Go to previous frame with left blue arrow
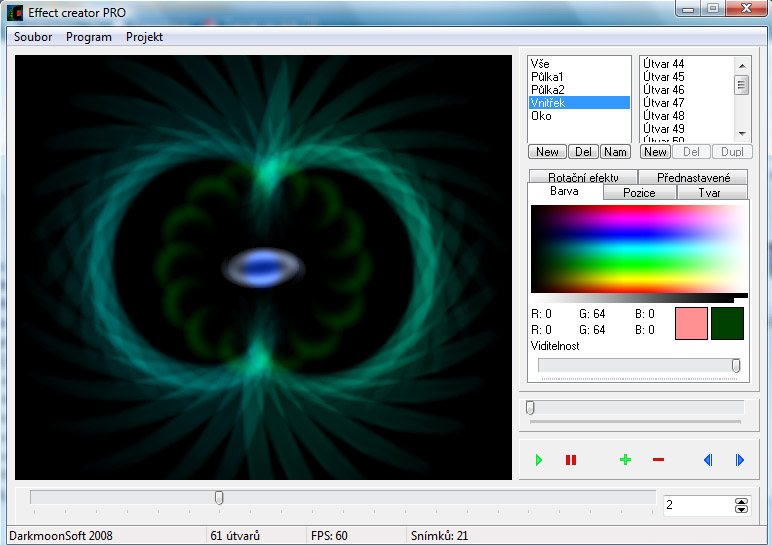Image resolution: width=772 pixels, height=545 pixels. 708,460
